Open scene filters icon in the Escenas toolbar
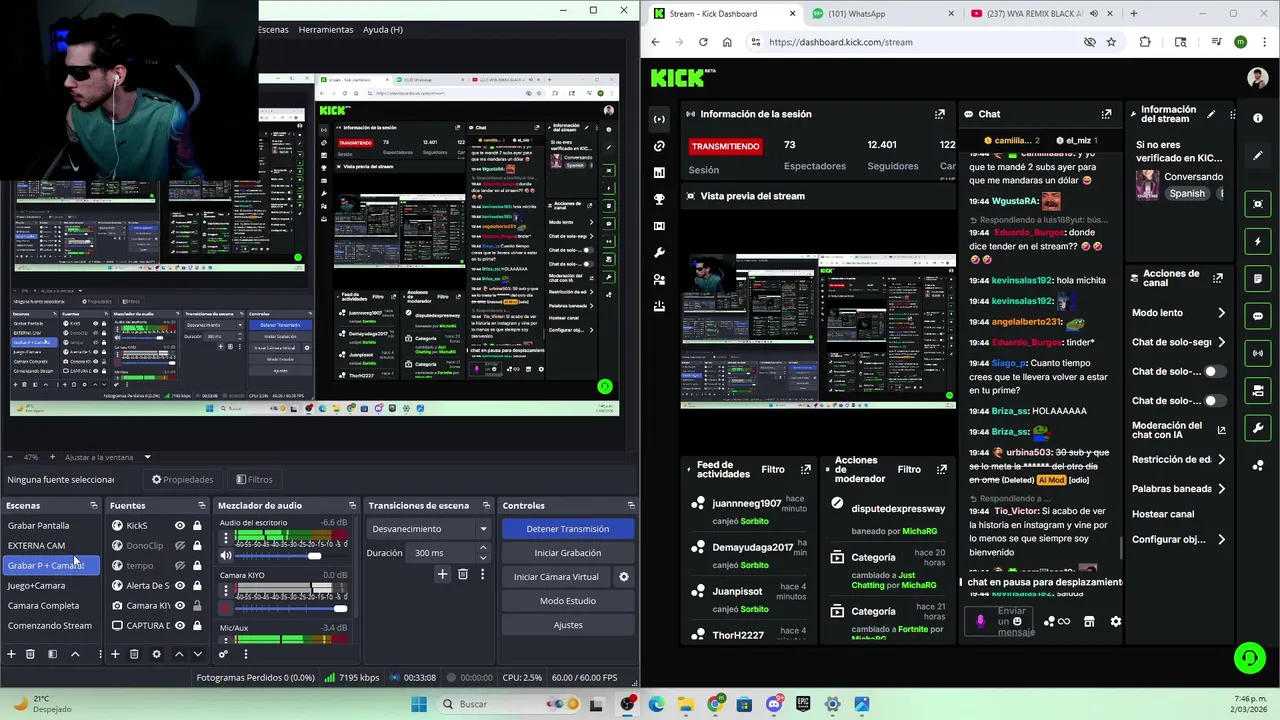Viewport: 1280px width, 720px height. [52, 654]
